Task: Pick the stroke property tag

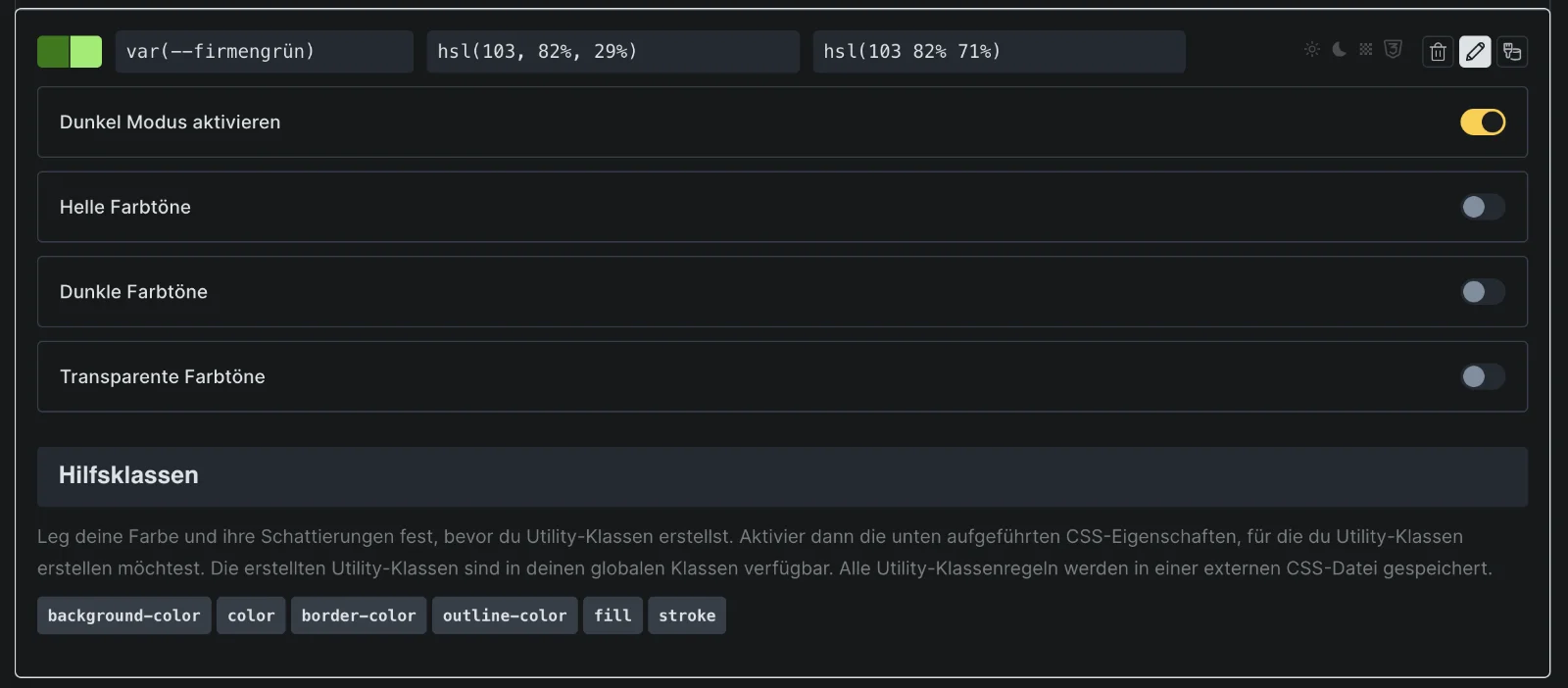Action: pos(687,615)
